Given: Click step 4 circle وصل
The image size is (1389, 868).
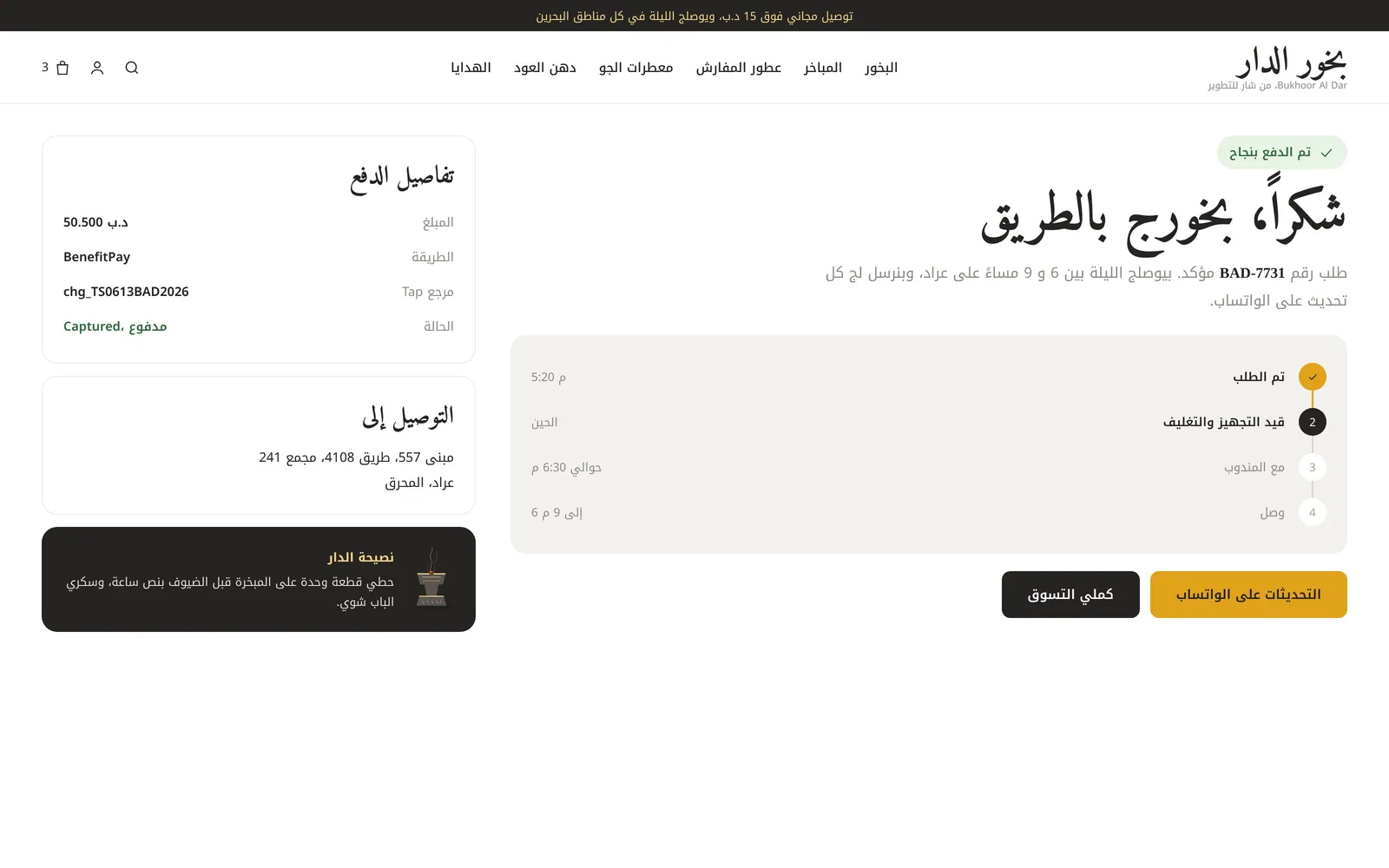Looking at the screenshot, I should [x=1313, y=512].
